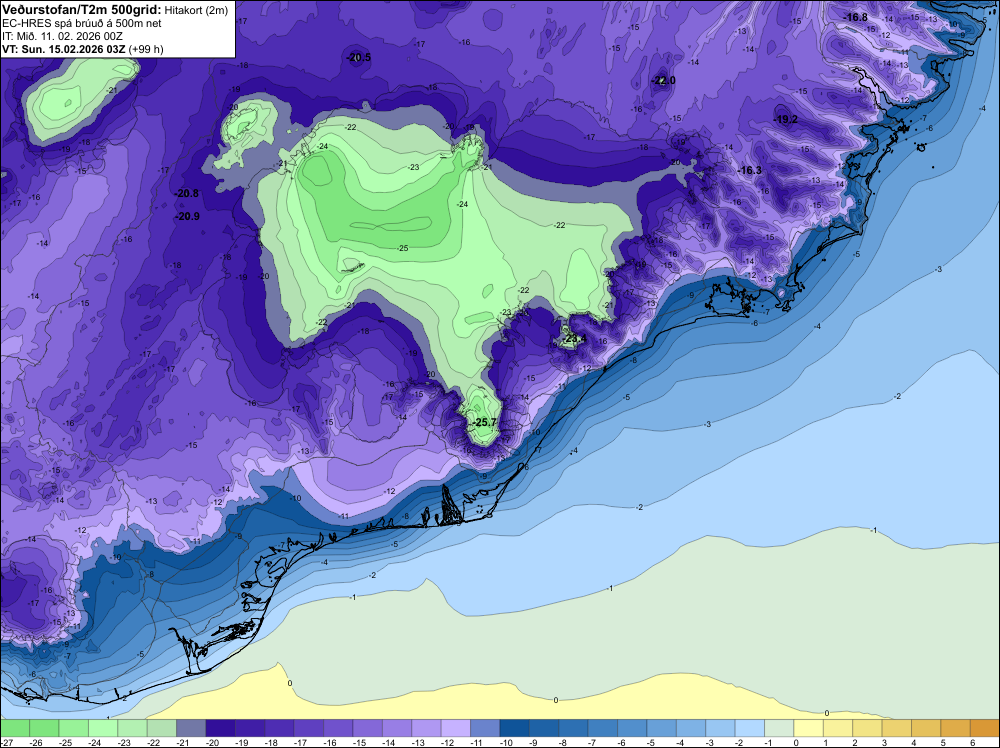Click the bold temperature value -23.4

pos(574,339)
